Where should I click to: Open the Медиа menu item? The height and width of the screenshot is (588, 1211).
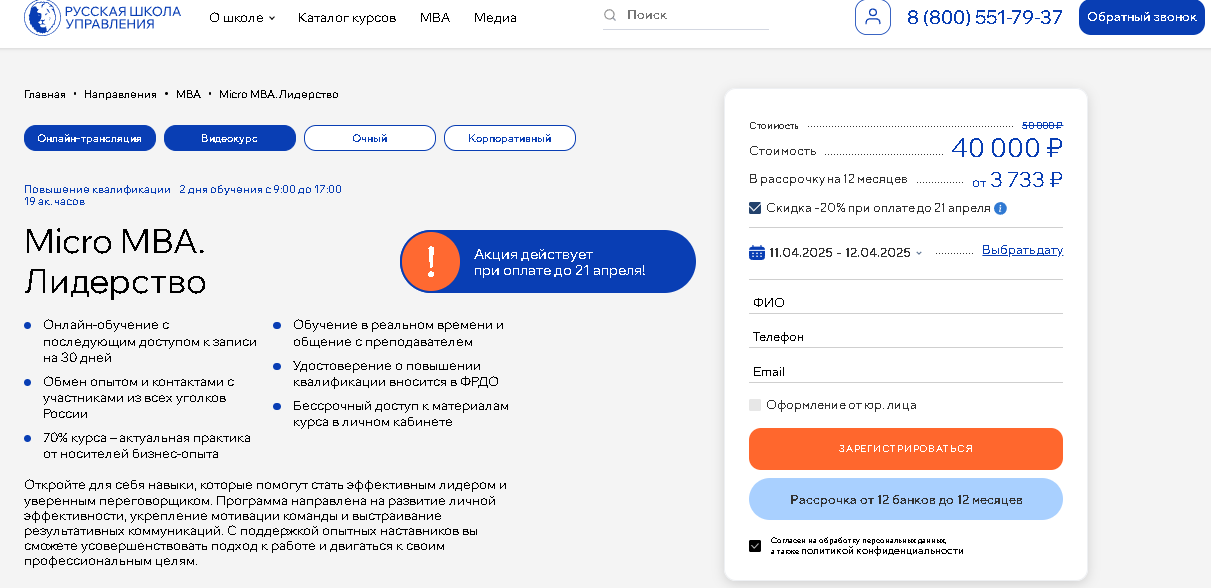pos(495,17)
